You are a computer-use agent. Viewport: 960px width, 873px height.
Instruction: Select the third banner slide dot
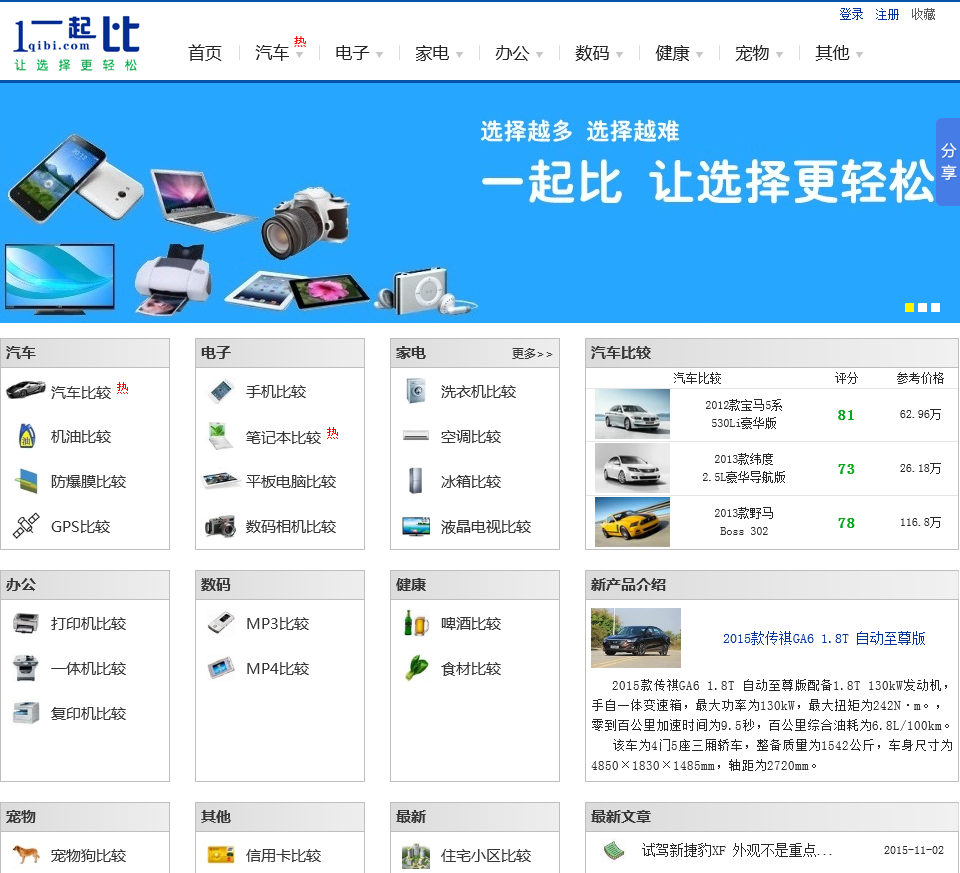[x=936, y=307]
